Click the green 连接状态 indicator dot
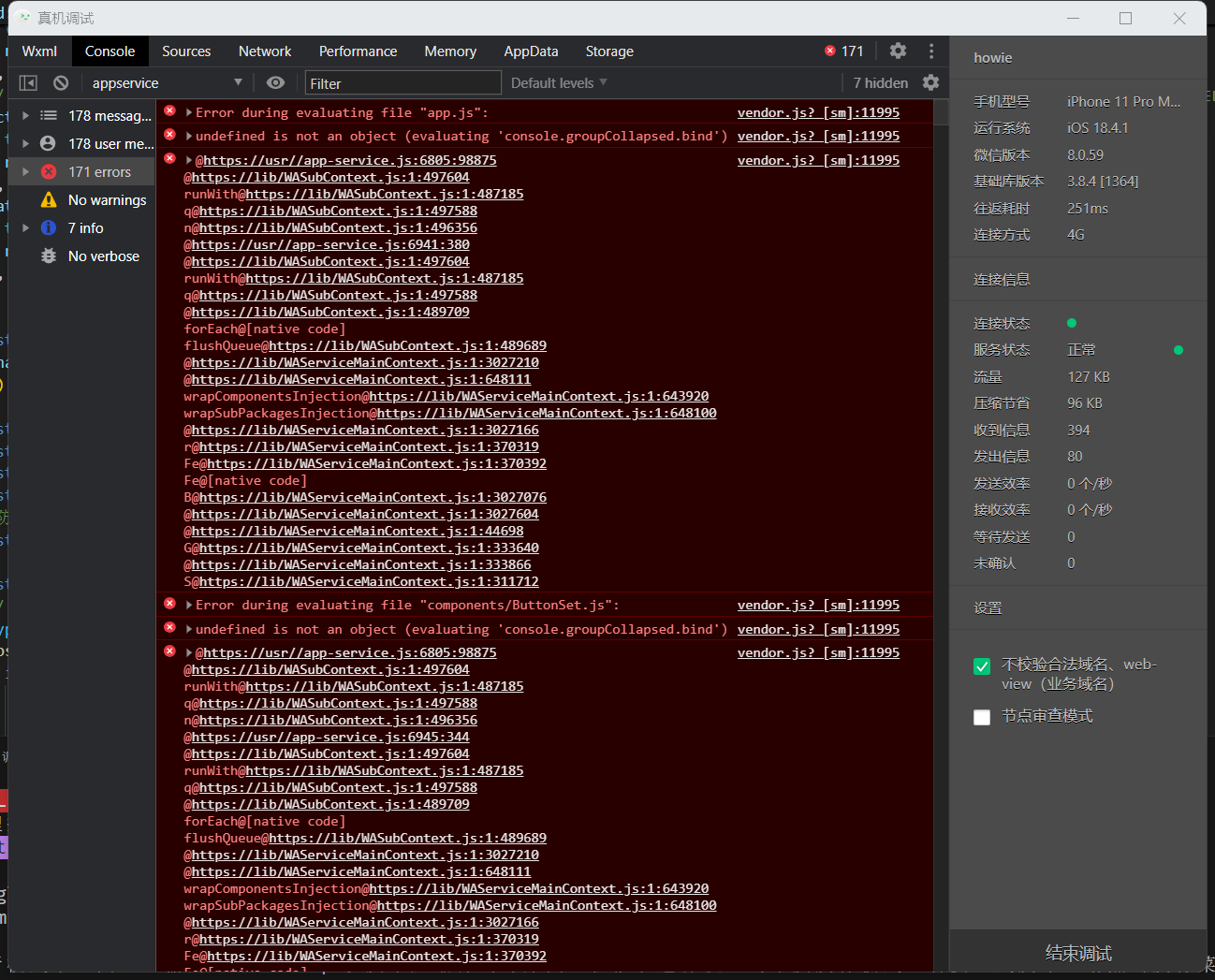 (x=1072, y=323)
